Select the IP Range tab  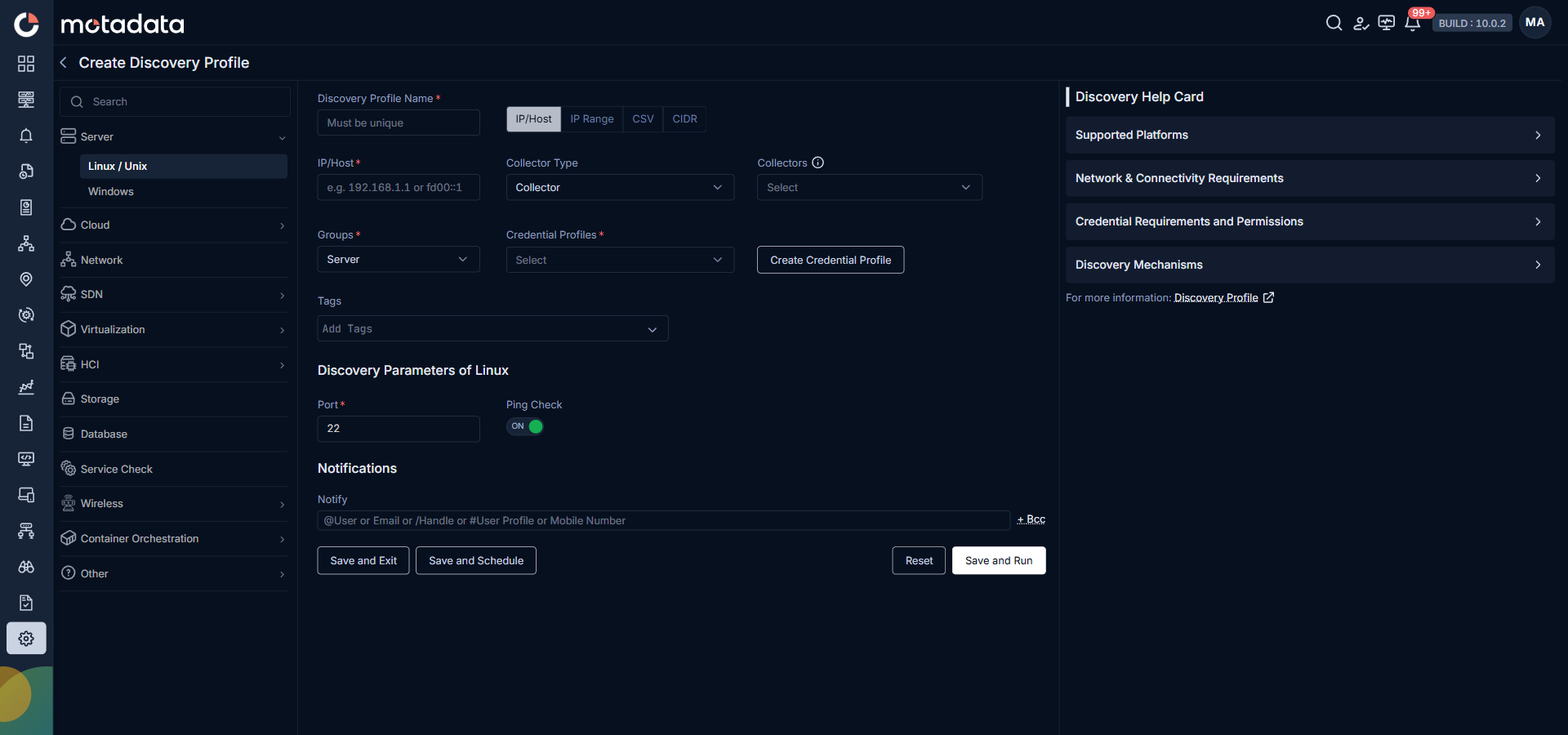tap(592, 119)
